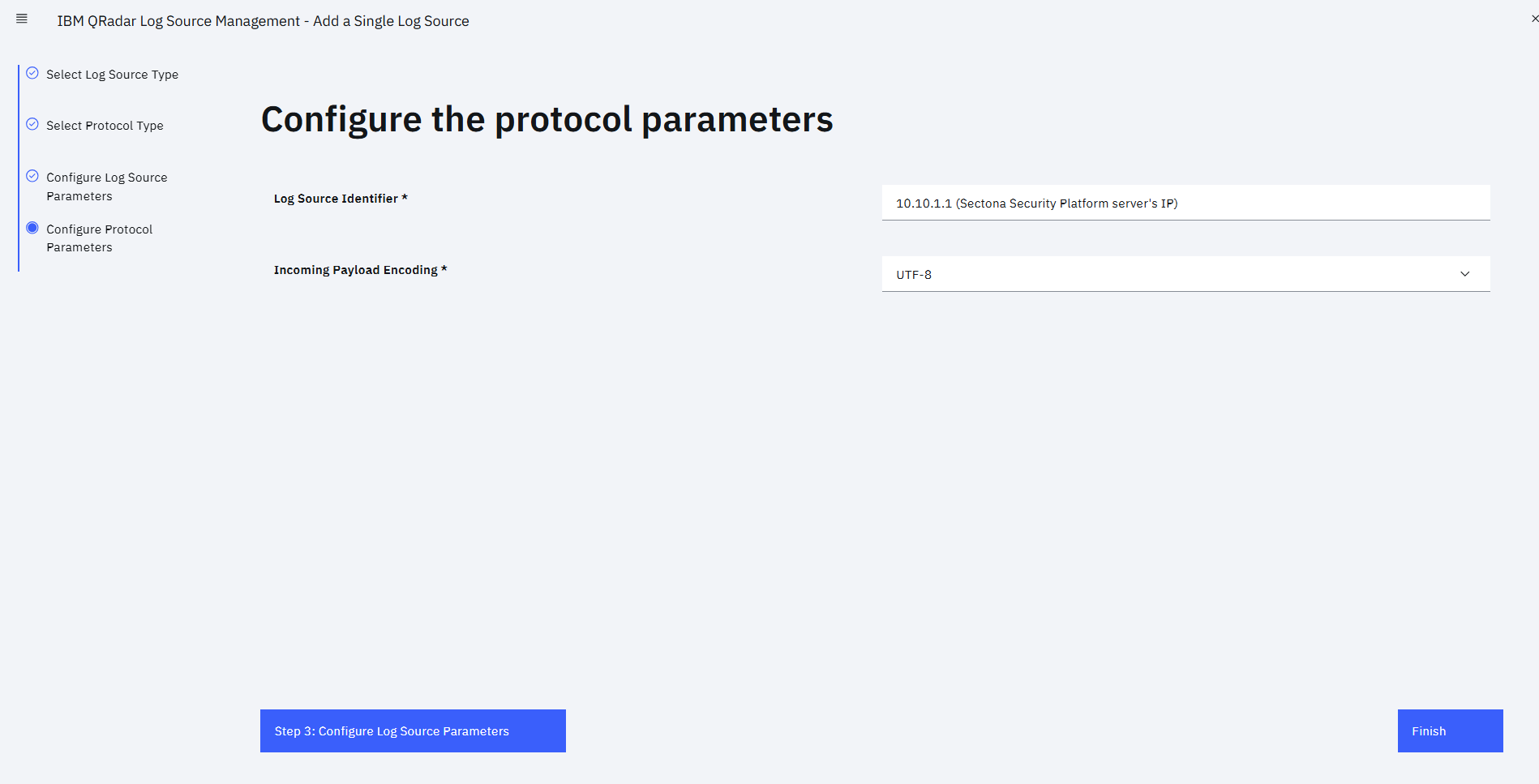Click the checkmark icon beside Select Protocol Type
The image size is (1539, 784).
32,124
